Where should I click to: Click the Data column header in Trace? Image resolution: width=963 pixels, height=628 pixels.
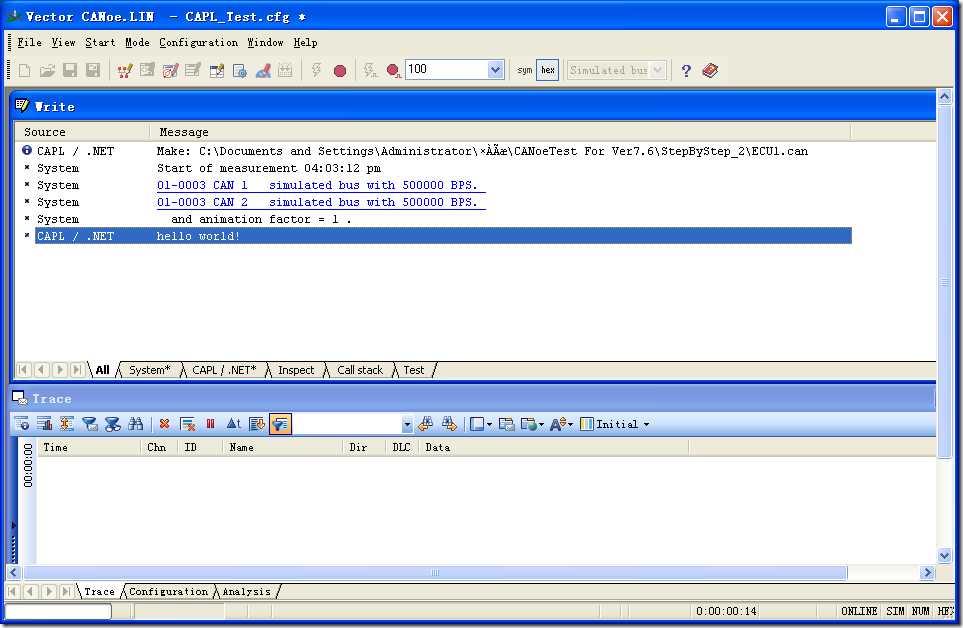coord(555,448)
